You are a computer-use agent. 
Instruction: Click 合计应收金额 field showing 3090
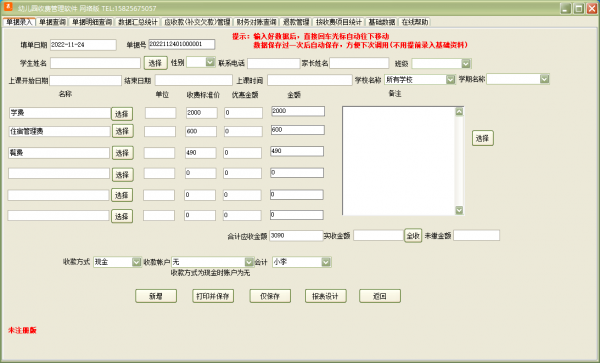pyautogui.click(x=296, y=236)
